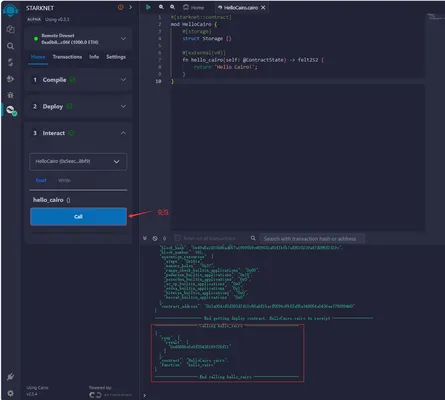Click the Using Cairo version text
The image size is (445, 400).
click(x=37, y=391)
